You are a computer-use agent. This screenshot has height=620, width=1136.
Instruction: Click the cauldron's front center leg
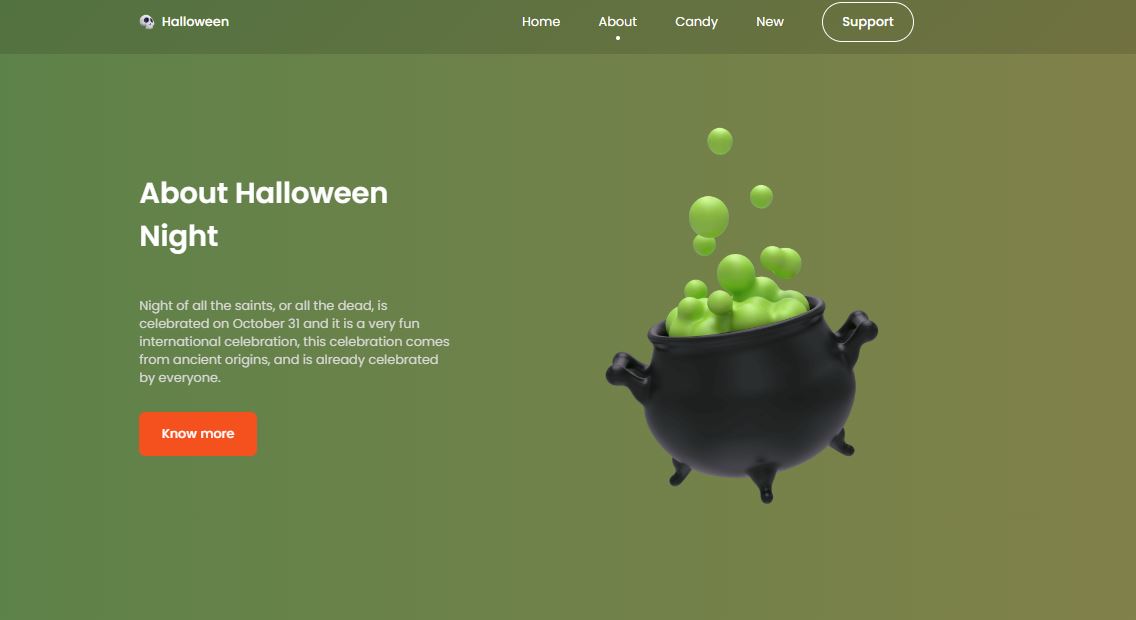click(764, 483)
